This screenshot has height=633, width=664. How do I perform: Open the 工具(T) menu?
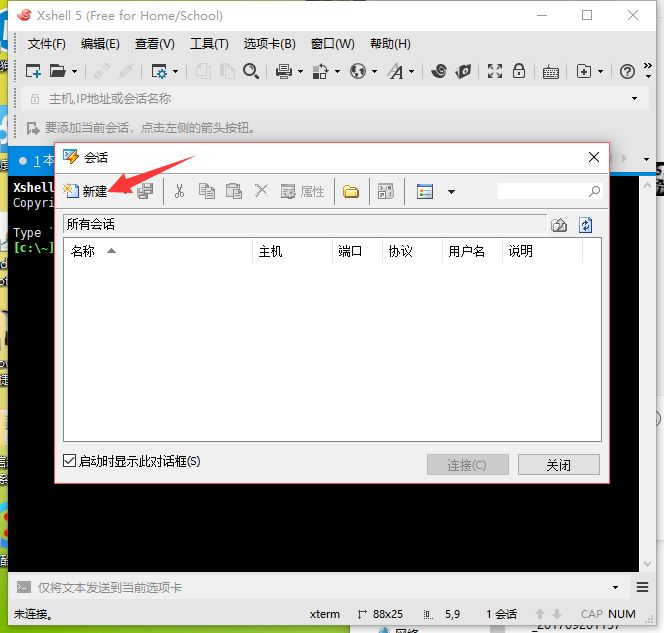point(209,44)
